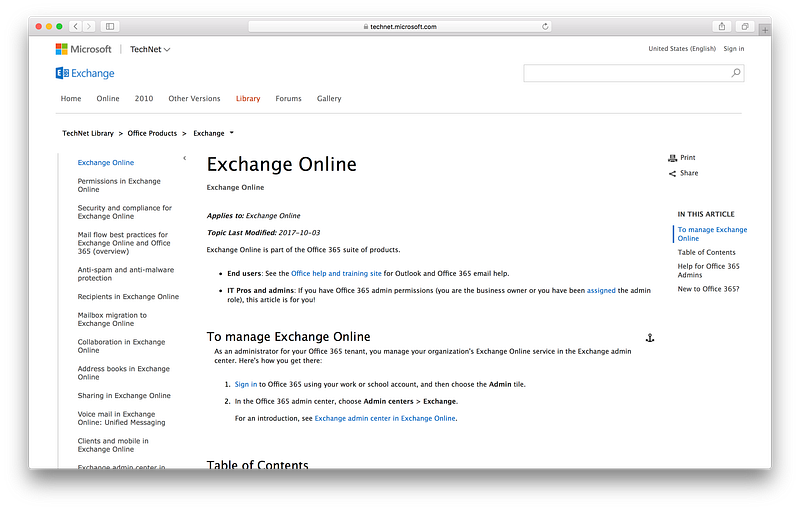
Task: Go to Office Products breadcrumb
Action: coord(152,133)
